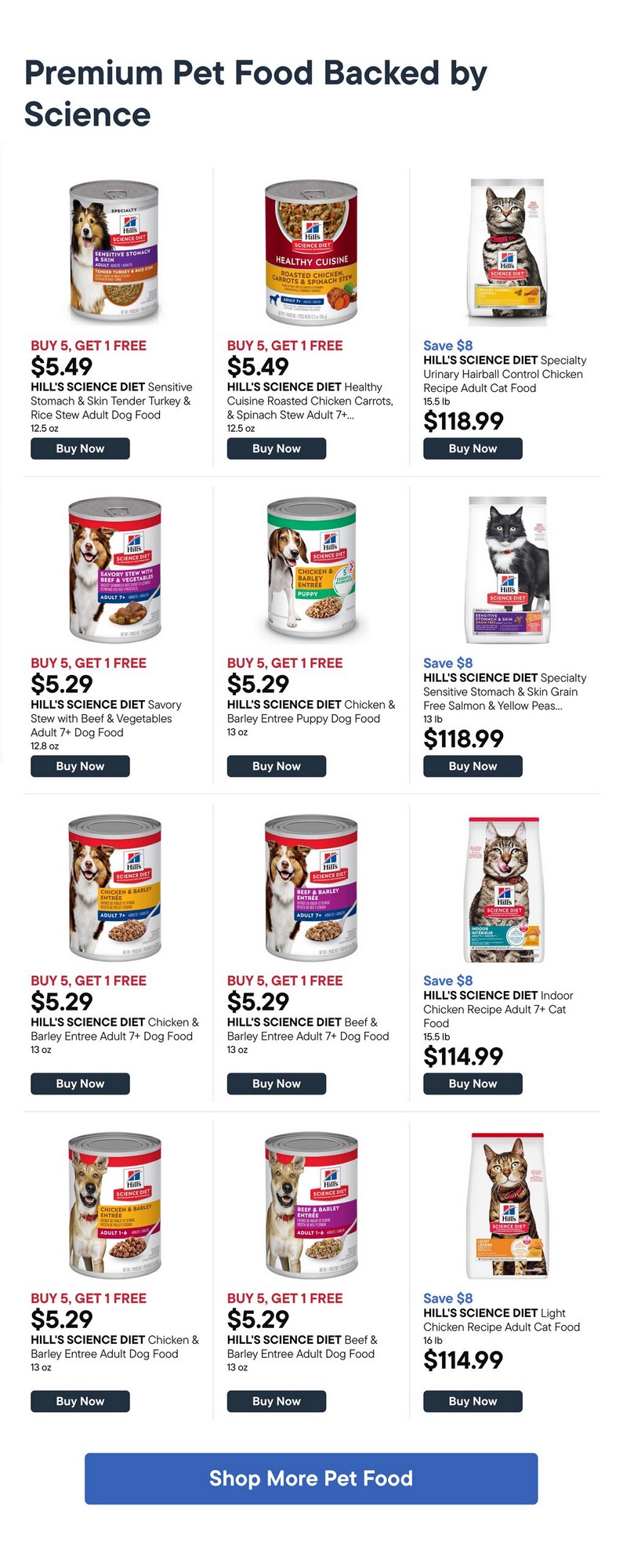The width and height of the screenshot is (623, 1568).
Task: Buy the Light Chicken Recipe Adult Cat Food
Action: [x=473, y=1401]
